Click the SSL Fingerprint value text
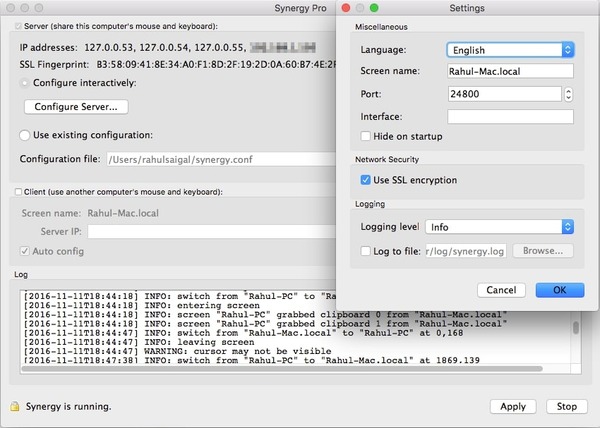Viewport: 600px width, 428px height. click(x=216, y=65)
